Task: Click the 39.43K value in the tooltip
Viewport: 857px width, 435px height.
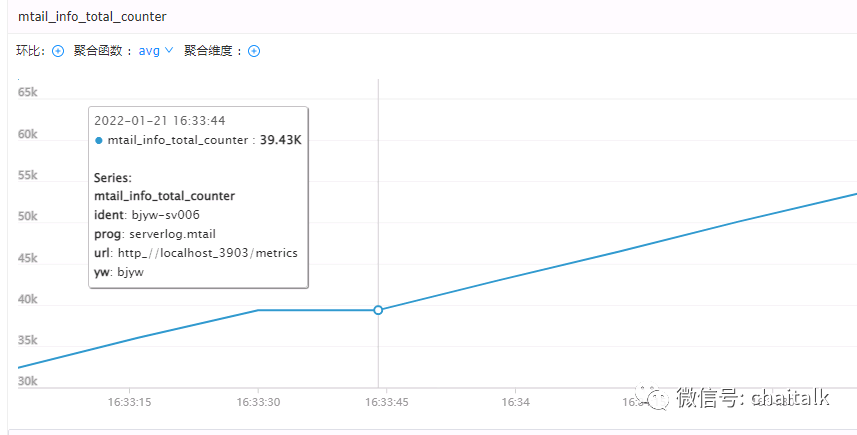Action: coord(280,140)
